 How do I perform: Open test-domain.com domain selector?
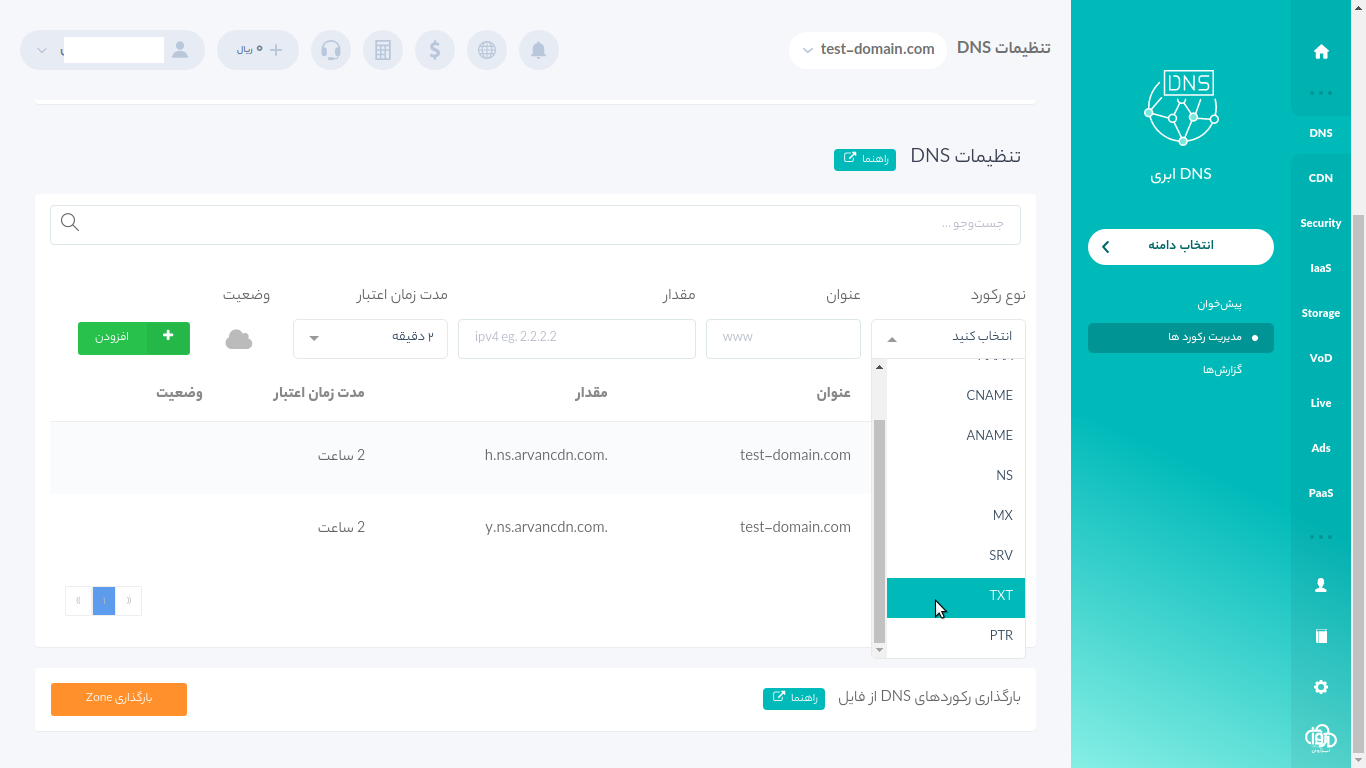(867, 49)
